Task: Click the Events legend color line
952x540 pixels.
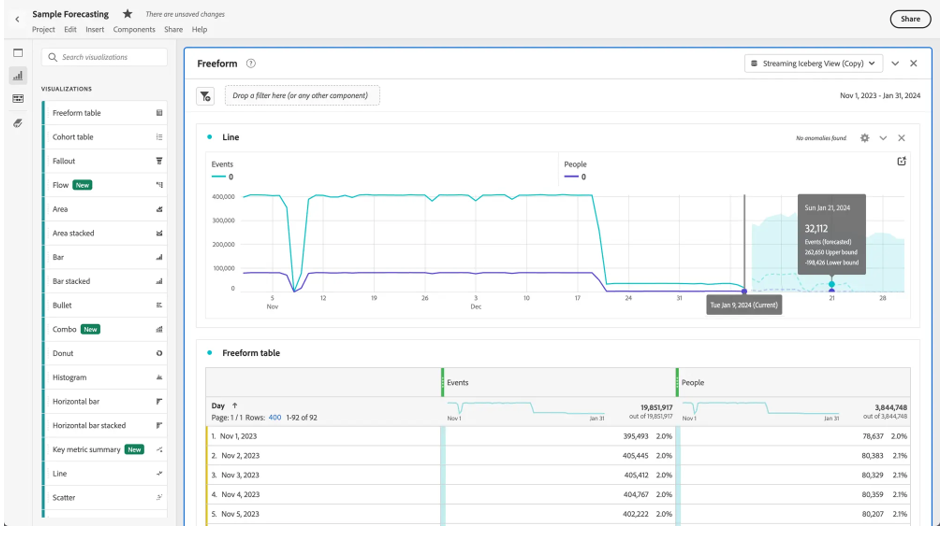Action: [x=218, y=177]
